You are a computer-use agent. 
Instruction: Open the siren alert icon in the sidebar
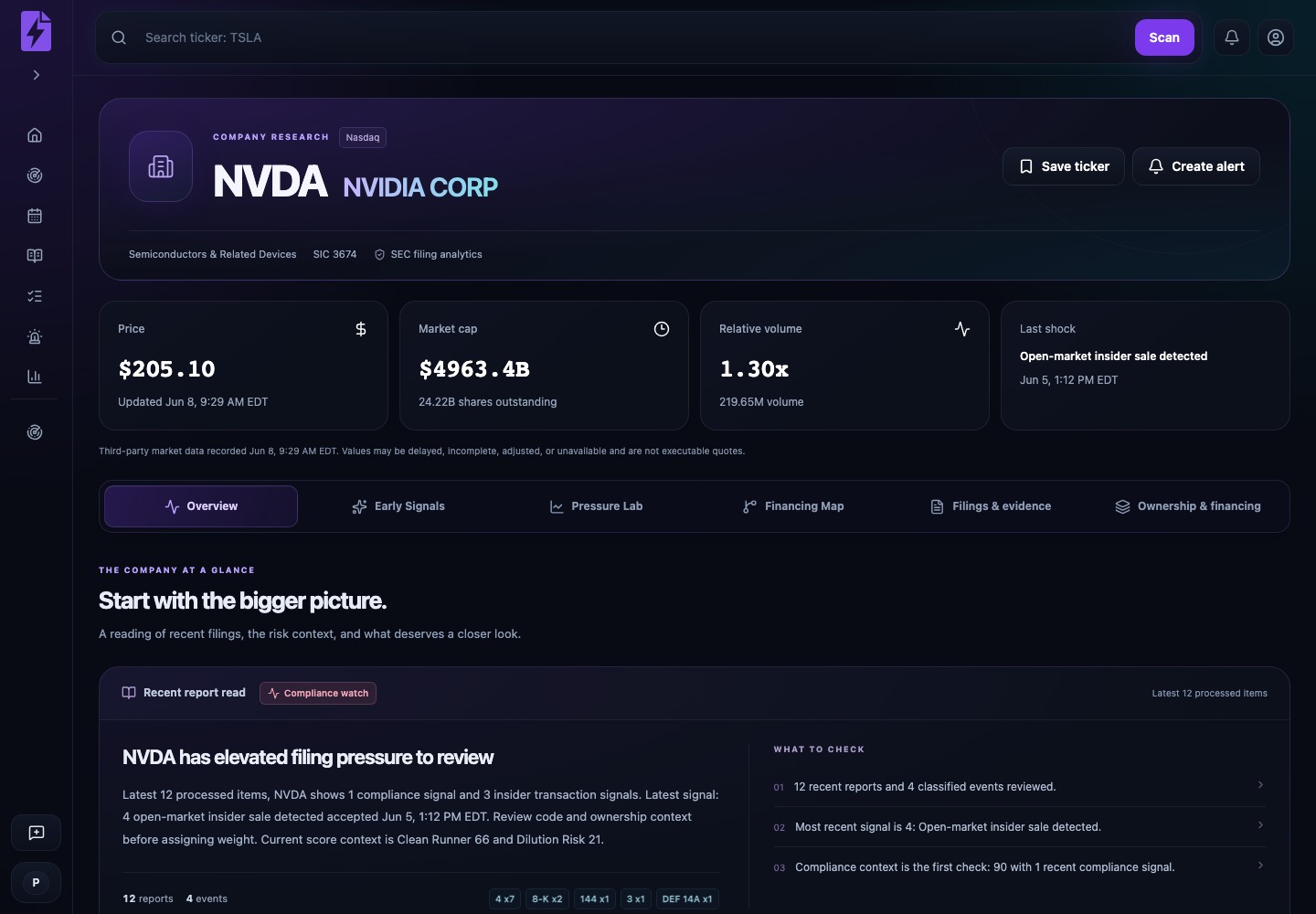pos(35,336)
